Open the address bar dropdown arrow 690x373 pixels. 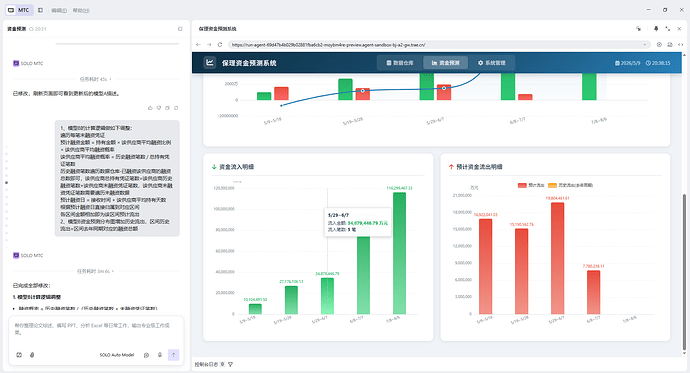[645, 44]
